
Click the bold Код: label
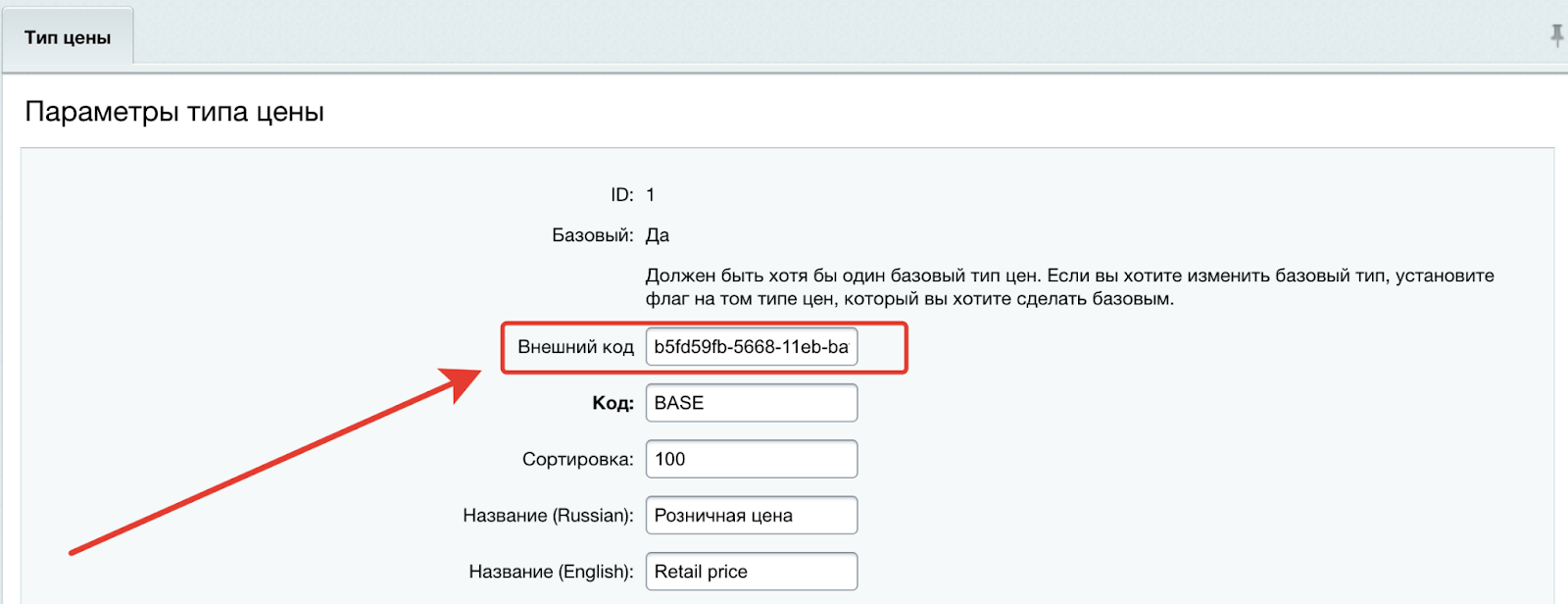coord(613,403)
